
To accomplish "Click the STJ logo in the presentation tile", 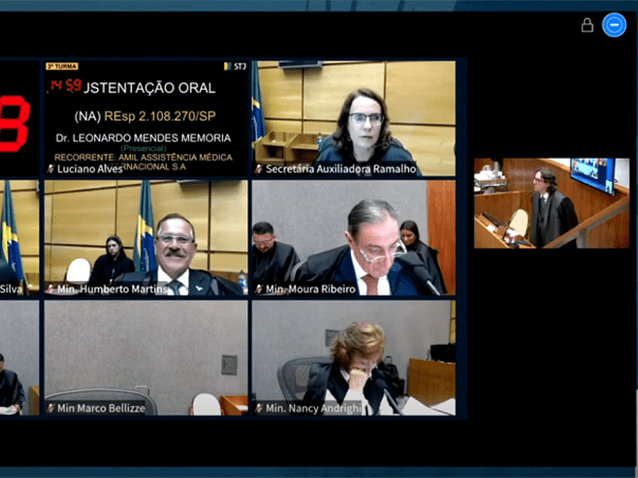I will pos(239,67).
